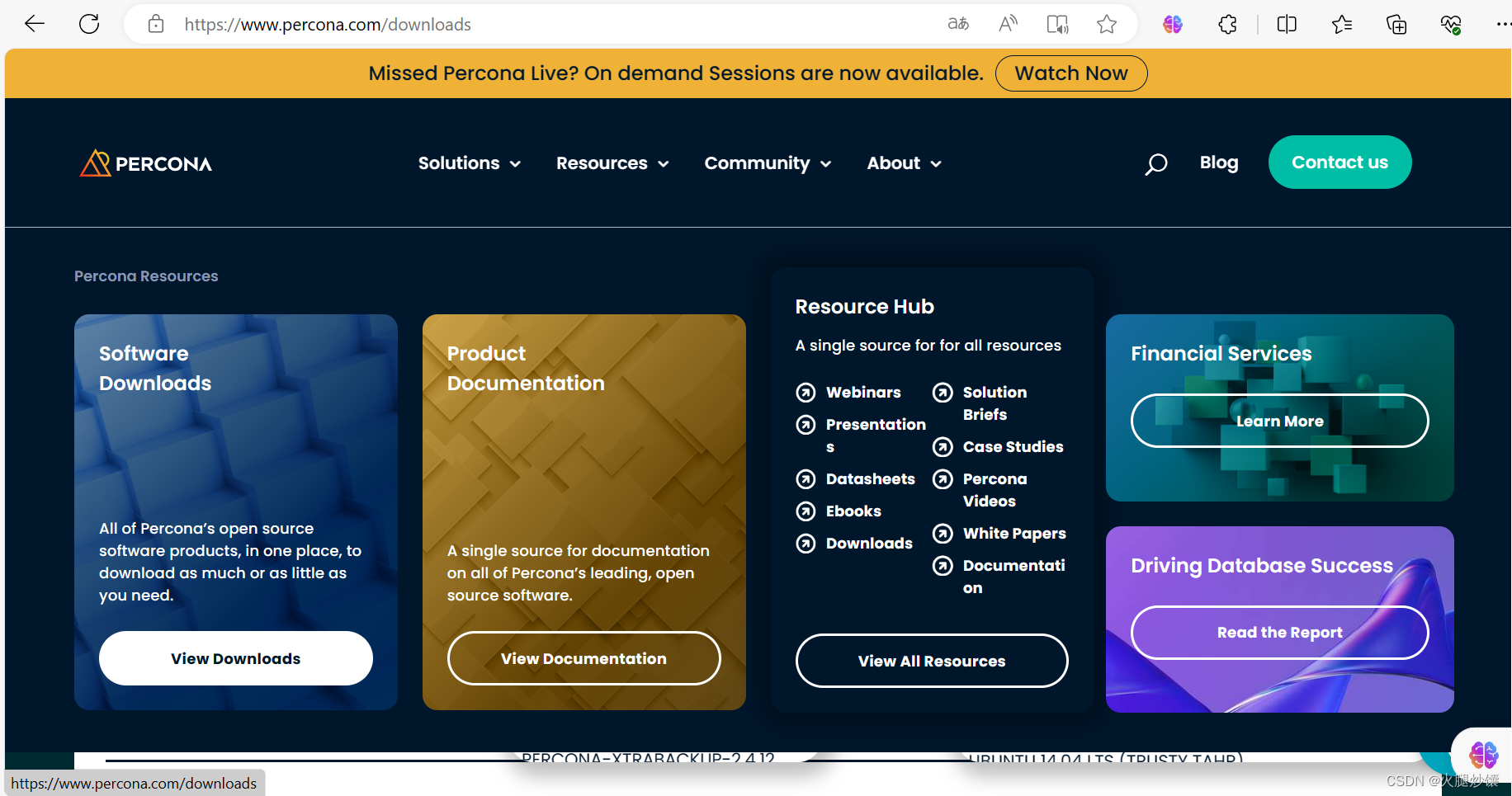Click the Driving Database Success card title
This screenshot has width=1512, height=796.
pos(1262,566)
